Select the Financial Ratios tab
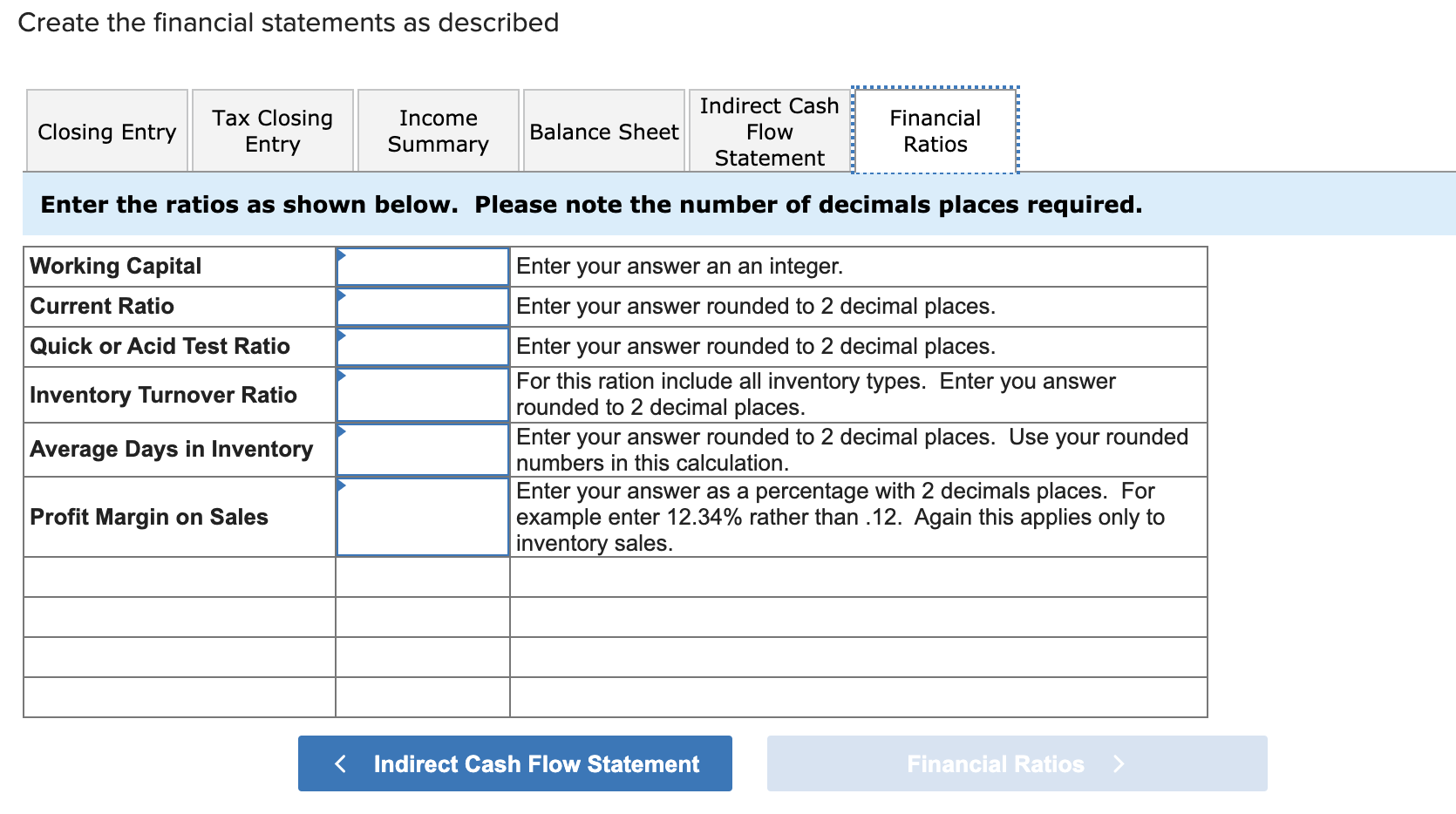Screen dimensions: 1456x814 point(934,131)
